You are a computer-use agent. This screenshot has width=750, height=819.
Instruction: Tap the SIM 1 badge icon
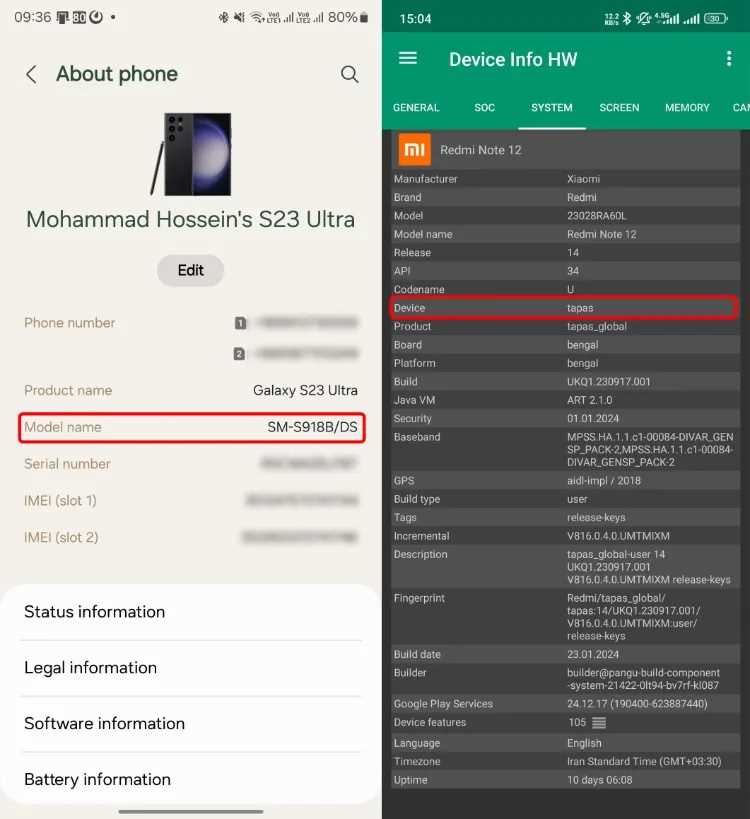(240, 323)
